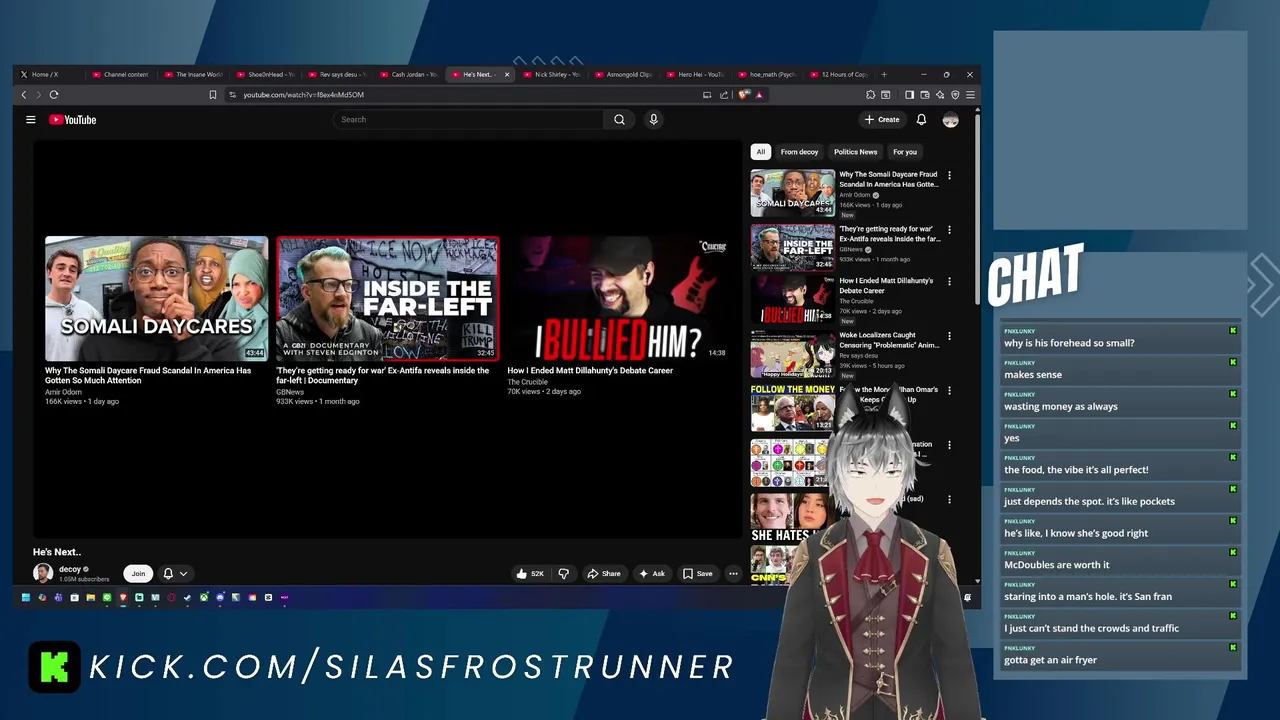Click the Join channel button
Image resolution: width=1280 pixels, height=720 pixels.
coord(138,574)
